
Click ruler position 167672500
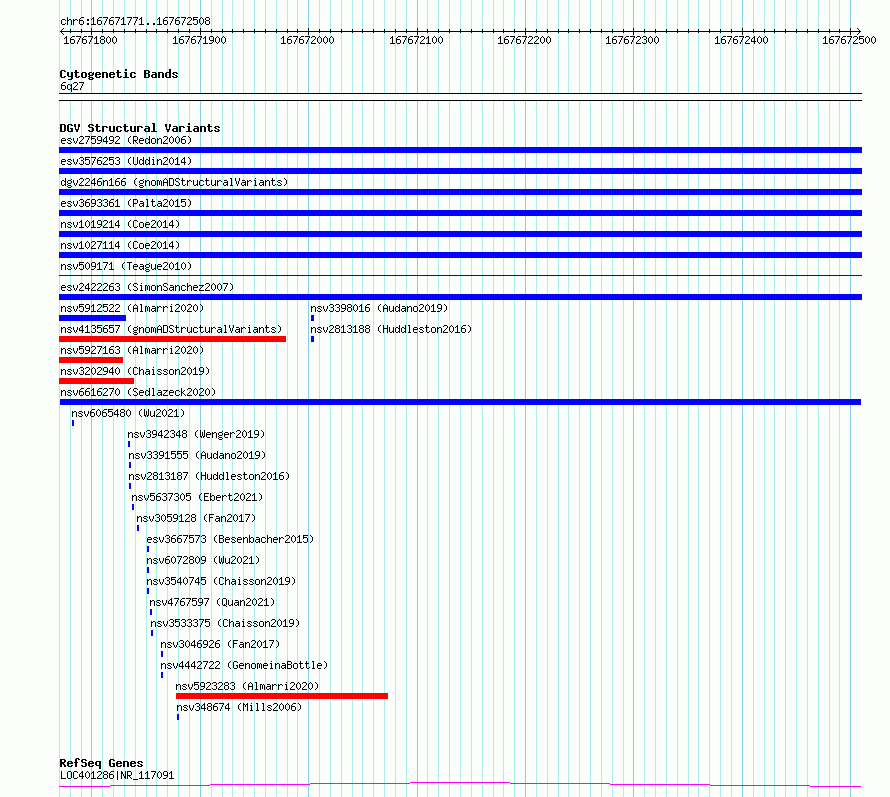tap(849, 40)
